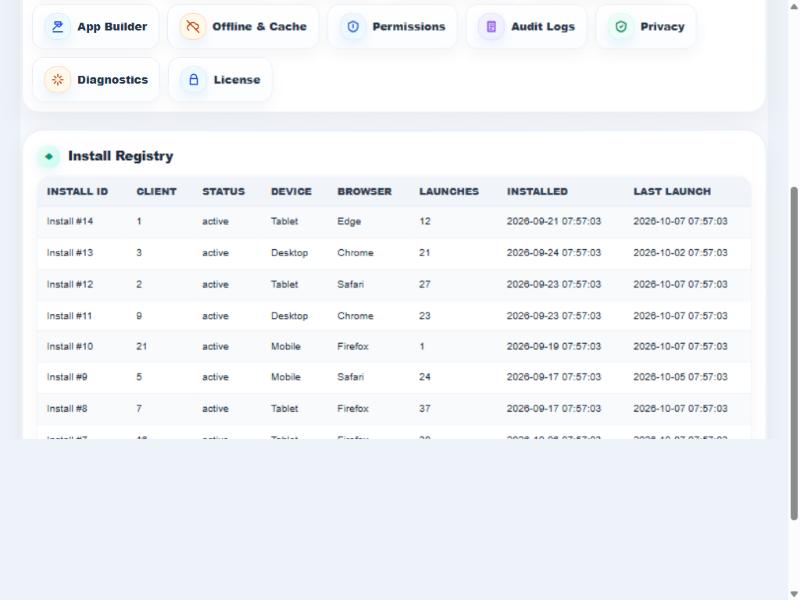Click the Diagnostics spinner icon

[58, 80]
